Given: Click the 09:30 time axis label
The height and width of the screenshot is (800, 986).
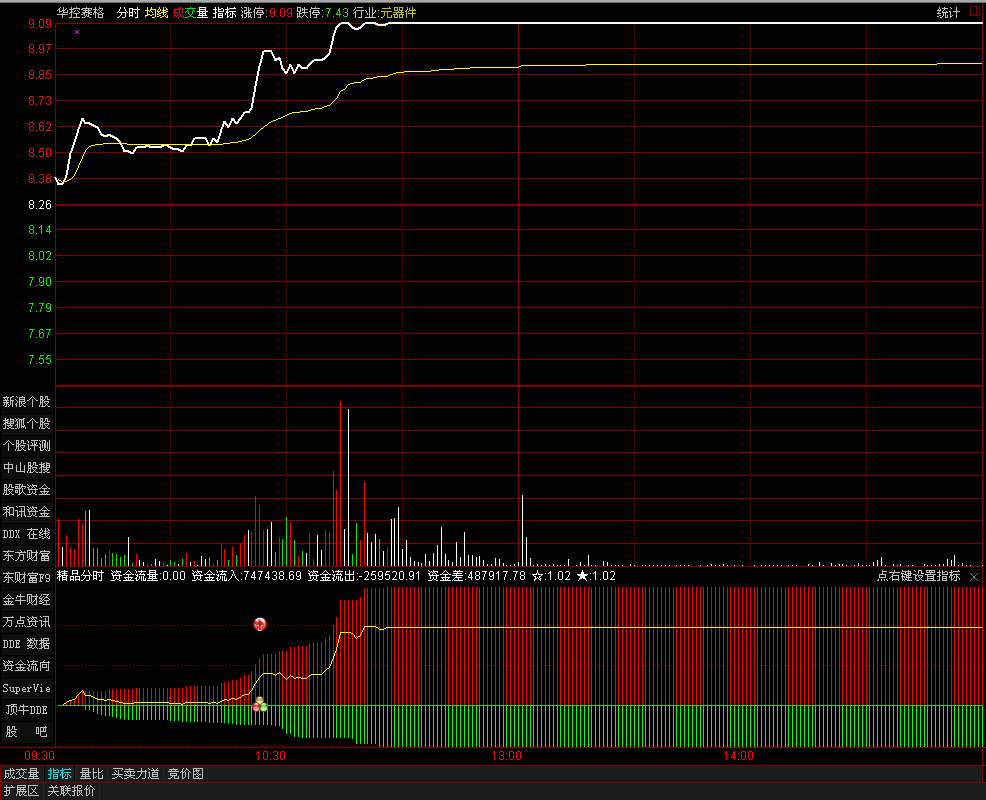Looking at the screenshot, I should [39, 756].
